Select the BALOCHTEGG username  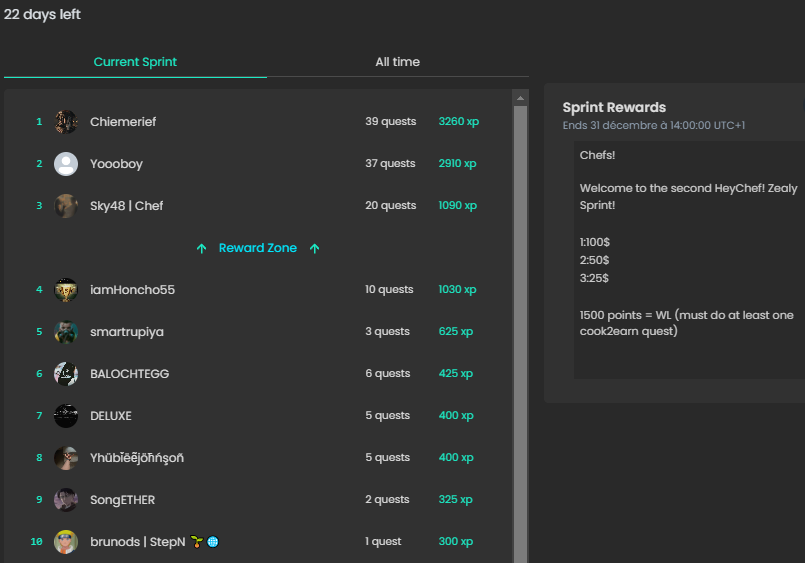(x=130, y=374)
